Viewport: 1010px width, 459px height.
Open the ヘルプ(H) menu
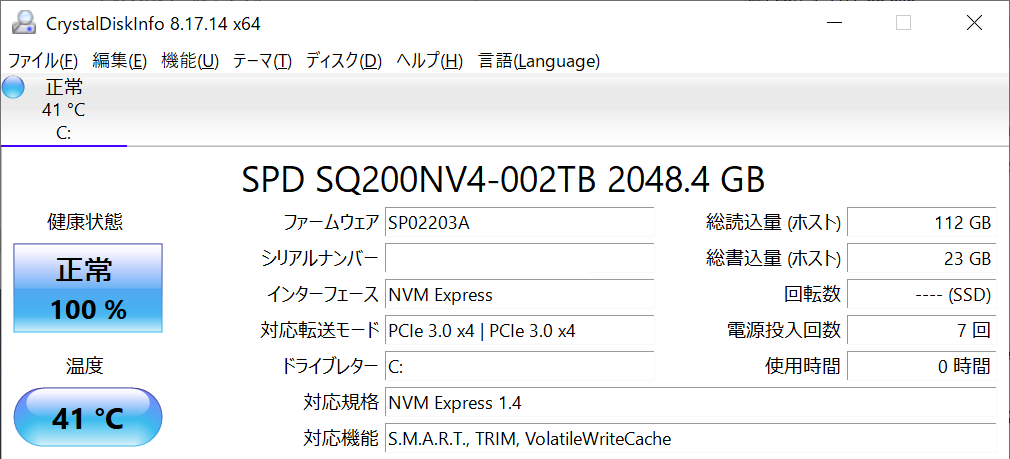(x=430, y=61)
